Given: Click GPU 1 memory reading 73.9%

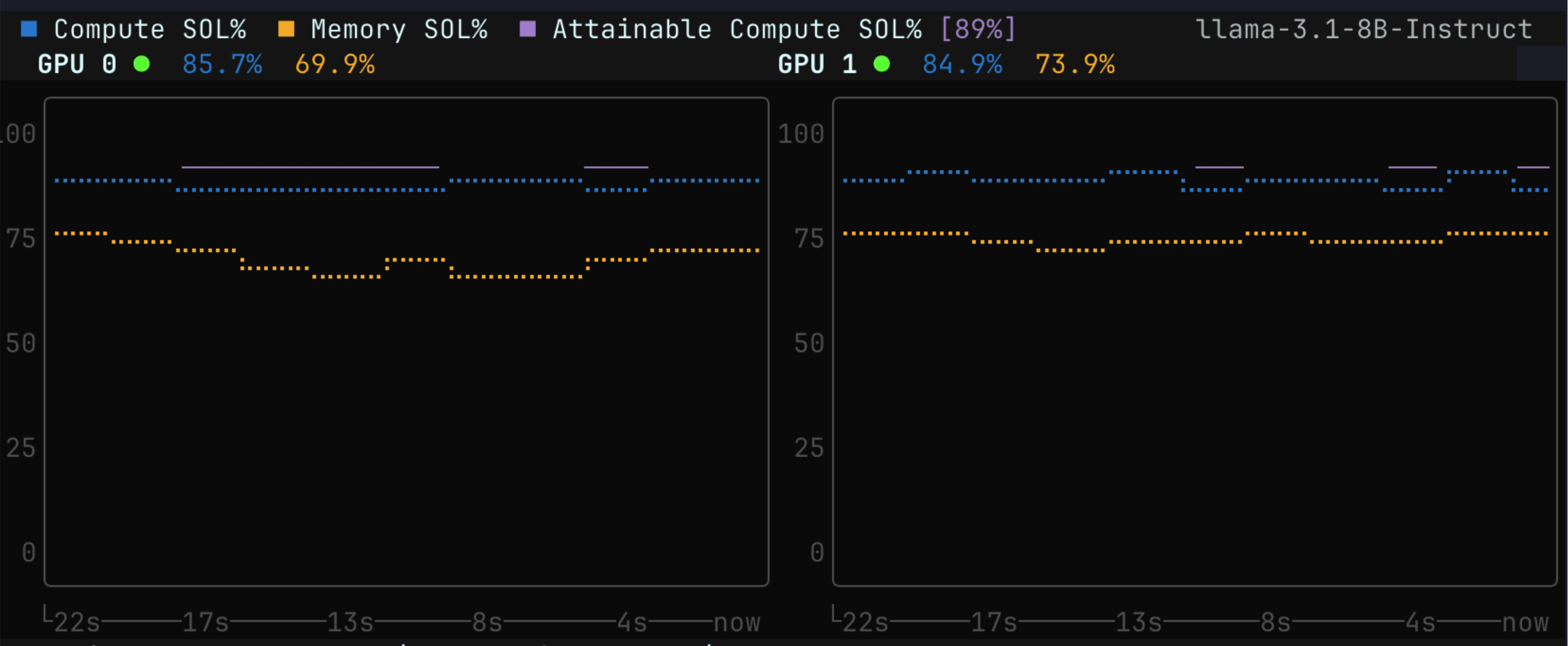Looking at the screenshot, I should coord(1075,64).
